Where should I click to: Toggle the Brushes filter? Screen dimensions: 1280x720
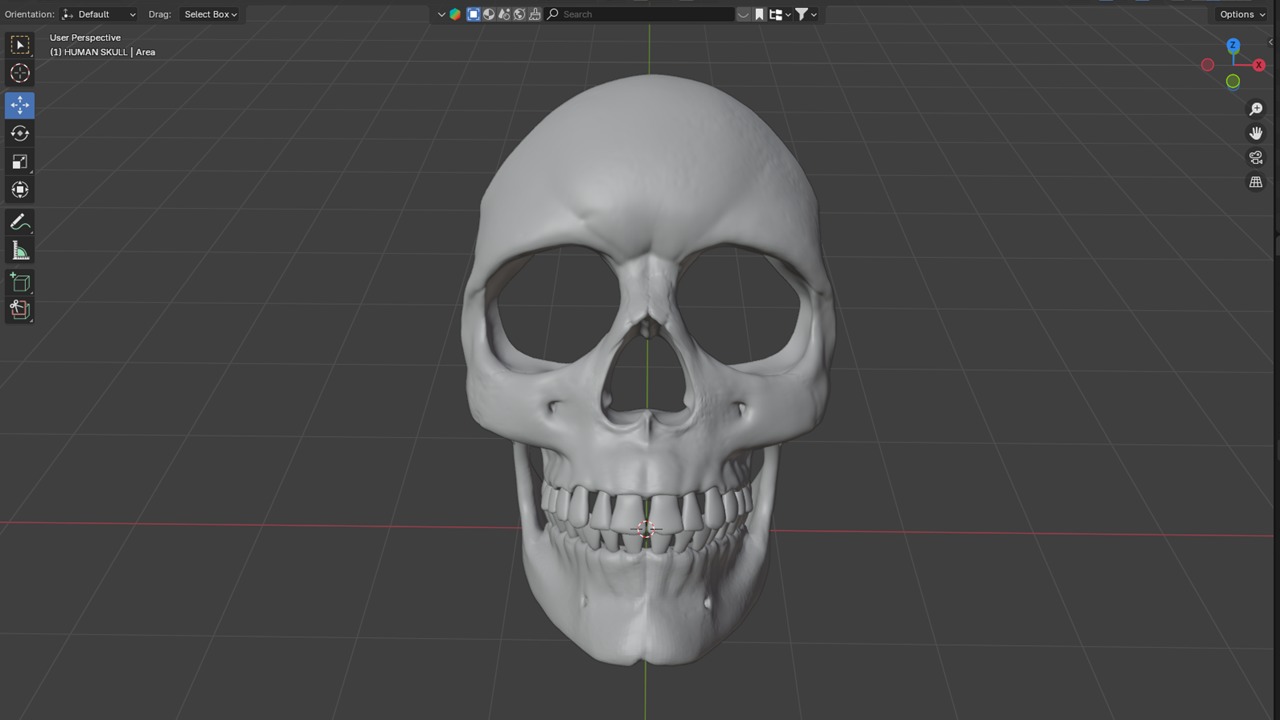pyautogui.click(x=535, y=14)
